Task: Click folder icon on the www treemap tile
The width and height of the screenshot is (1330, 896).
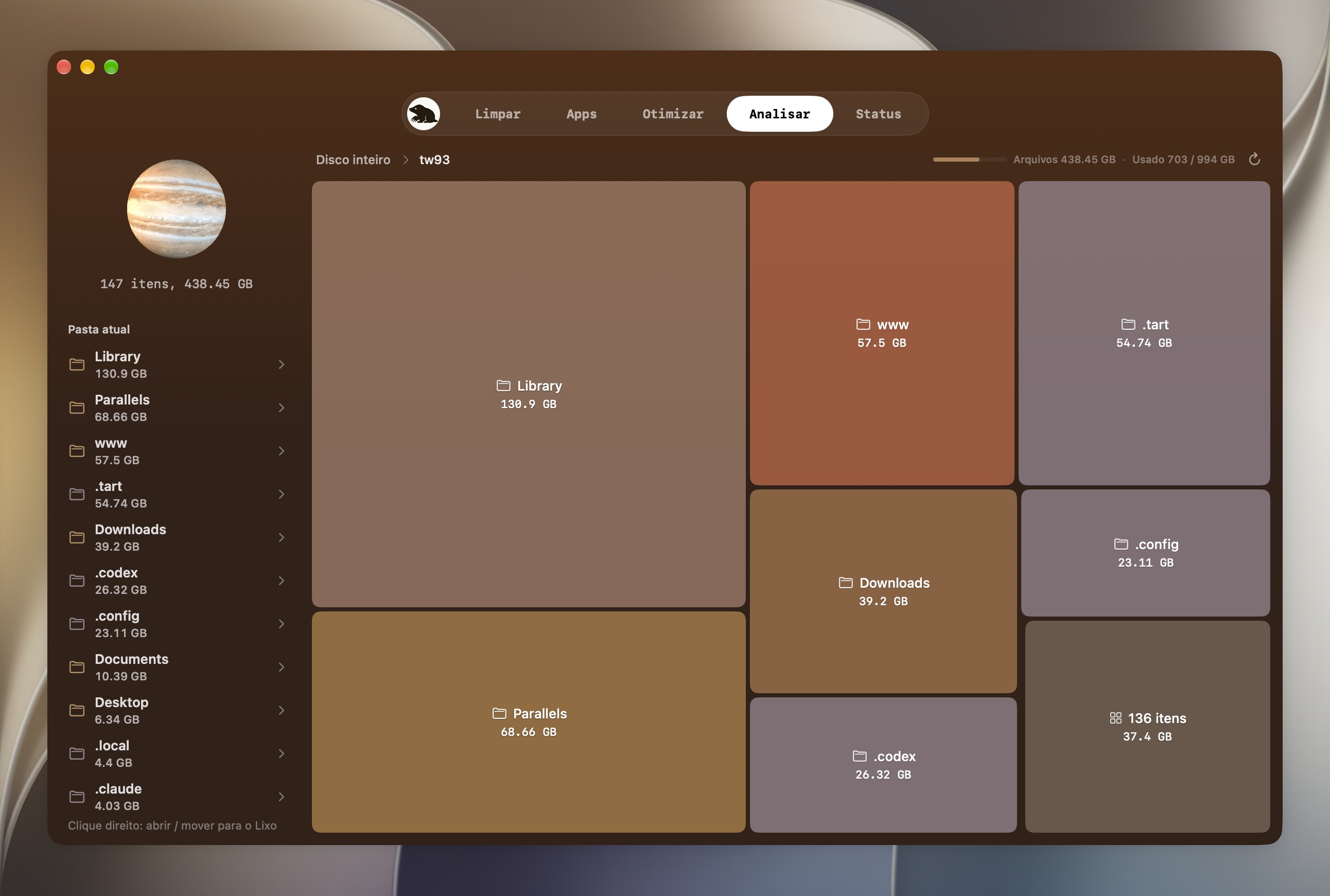Action: click(x=863, y=325)
